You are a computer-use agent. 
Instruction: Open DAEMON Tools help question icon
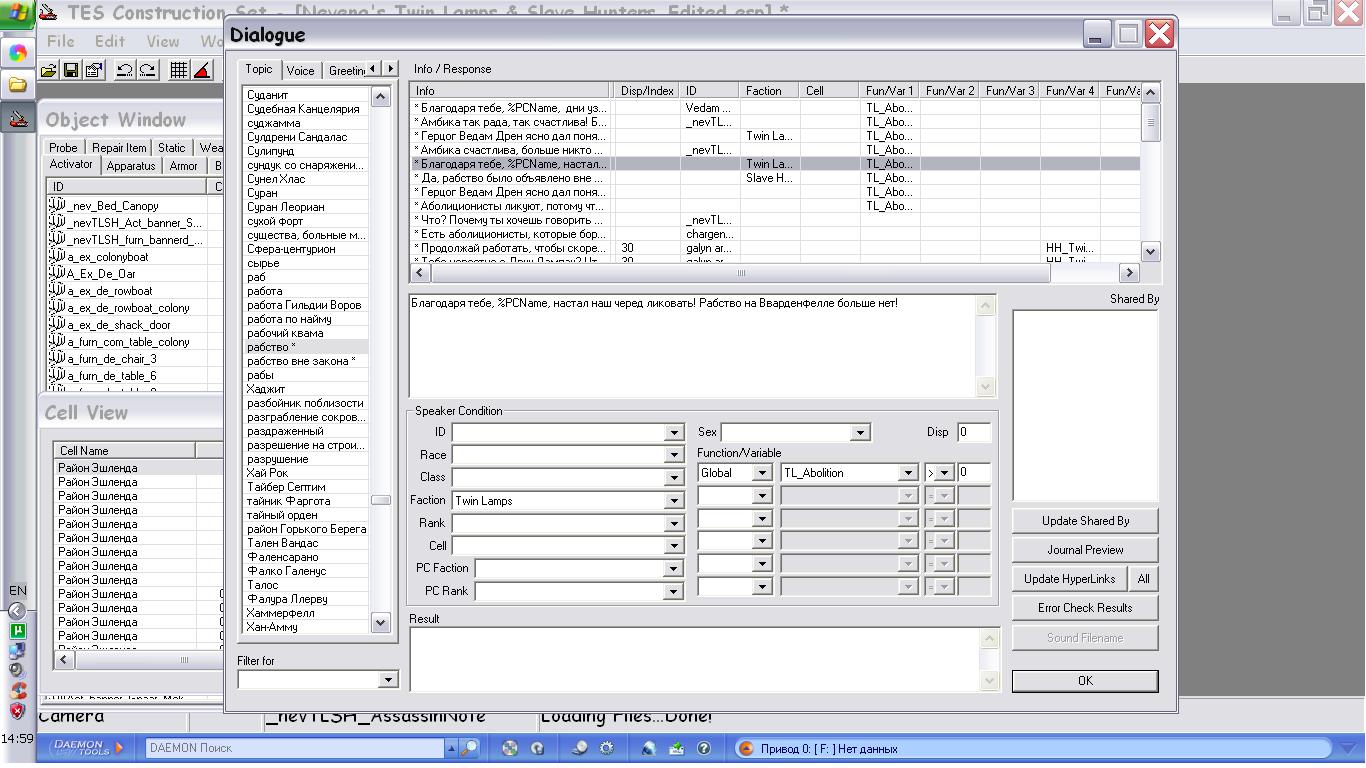704,748
